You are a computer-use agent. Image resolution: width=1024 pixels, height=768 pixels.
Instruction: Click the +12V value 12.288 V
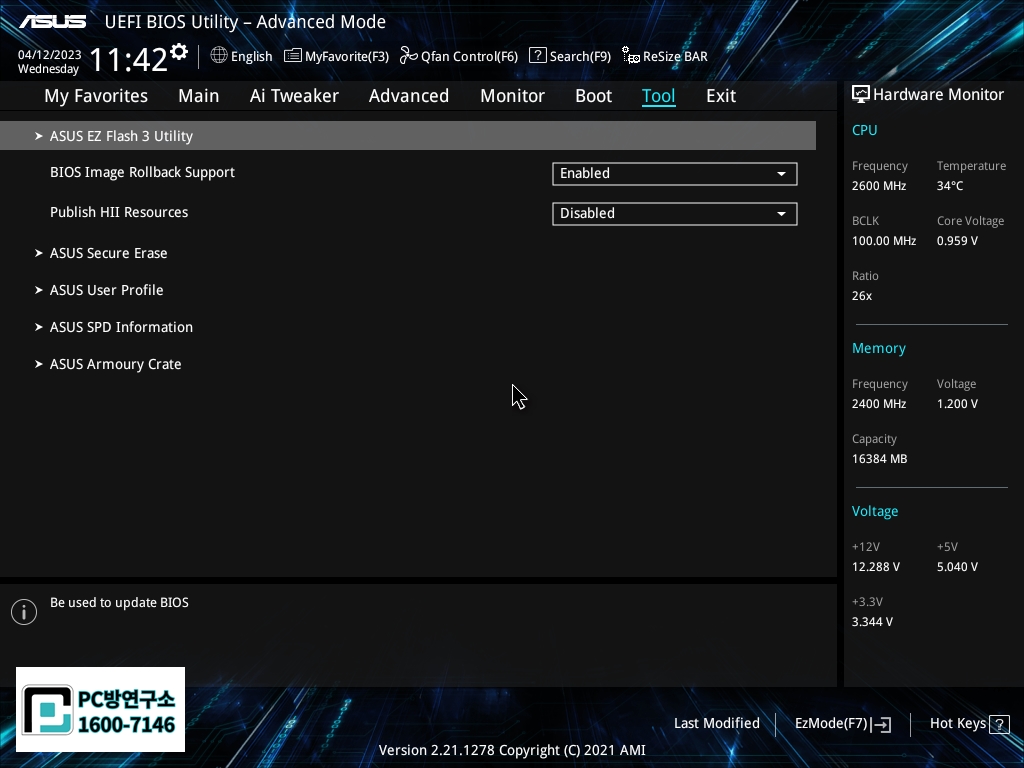tap(876, 567)
